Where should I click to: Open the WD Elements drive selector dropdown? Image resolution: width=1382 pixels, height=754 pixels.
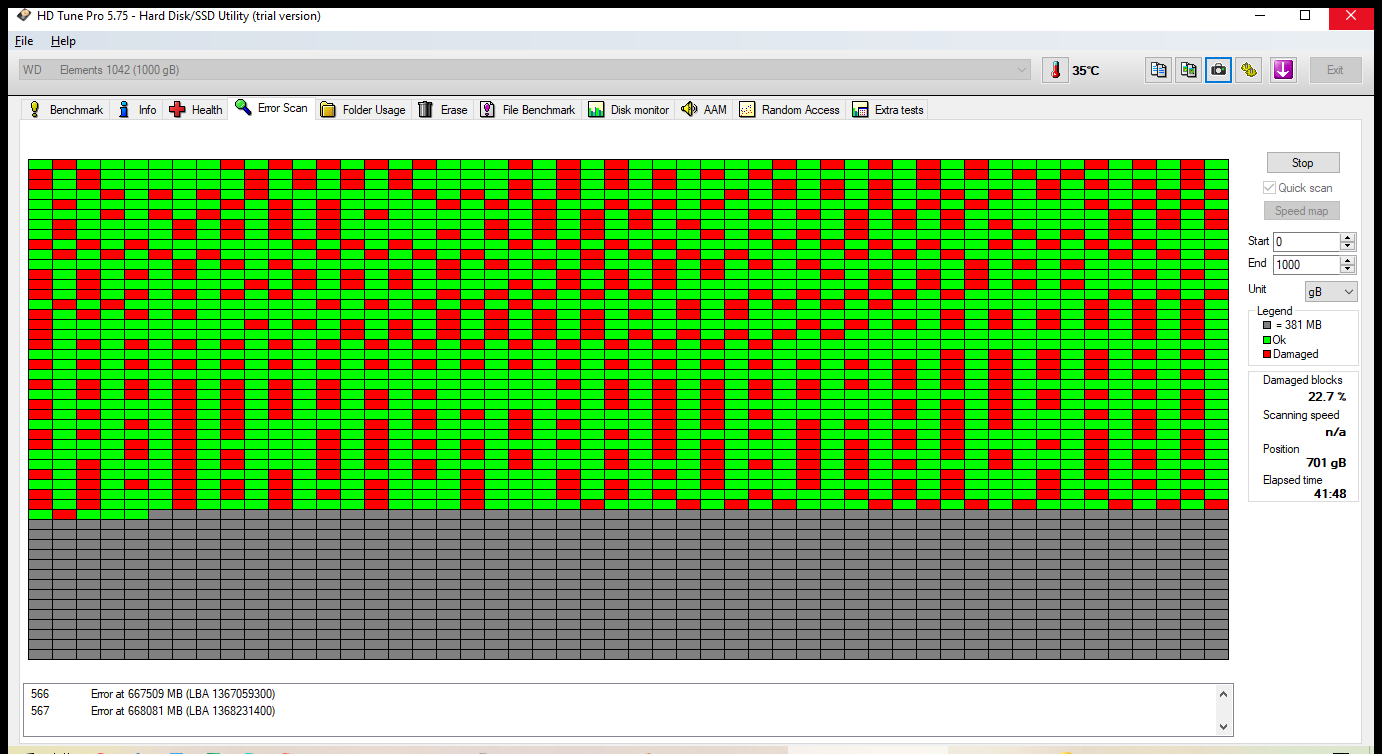525,70
